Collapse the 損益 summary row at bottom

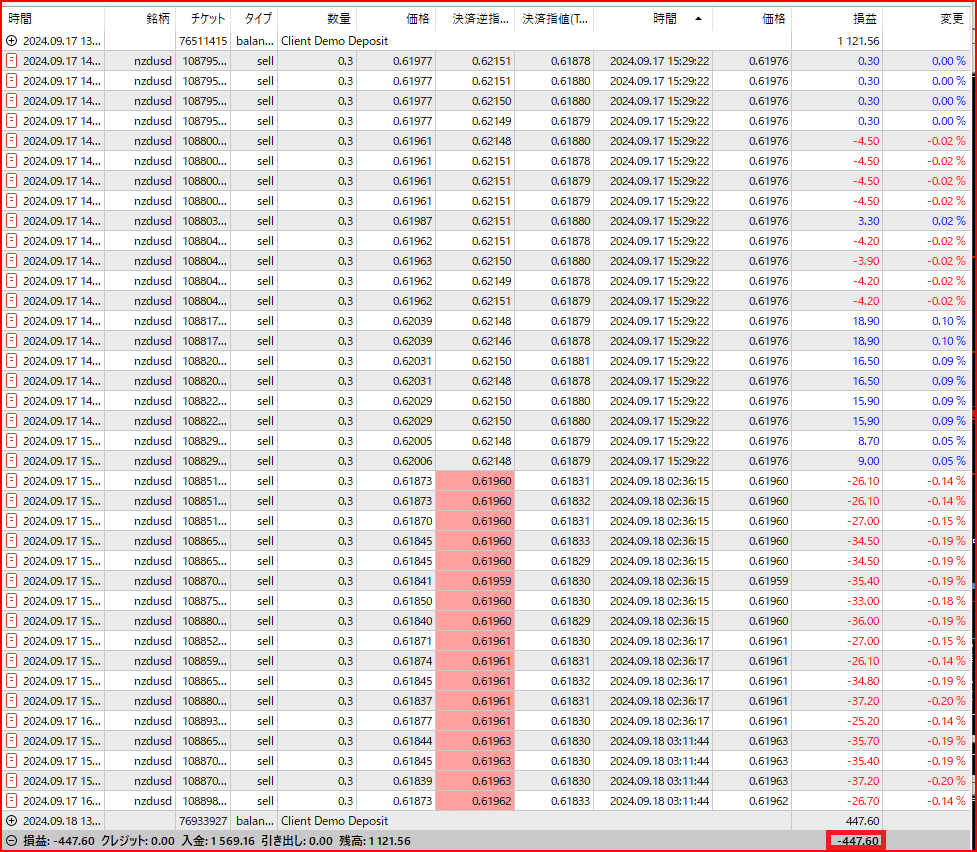(11, 841)
